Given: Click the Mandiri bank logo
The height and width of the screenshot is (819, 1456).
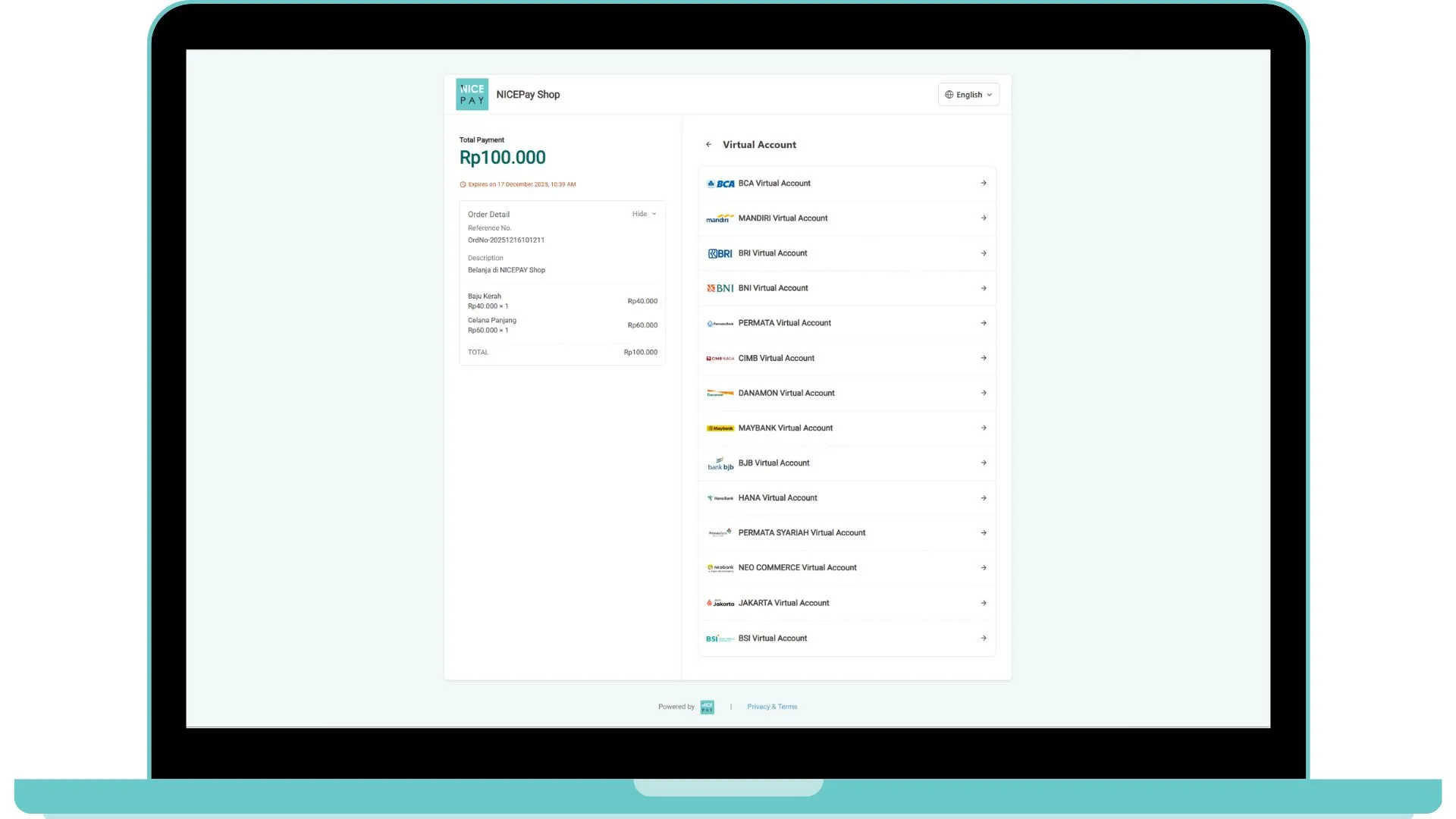Looking at the screenshot, I should pos(720,218).
